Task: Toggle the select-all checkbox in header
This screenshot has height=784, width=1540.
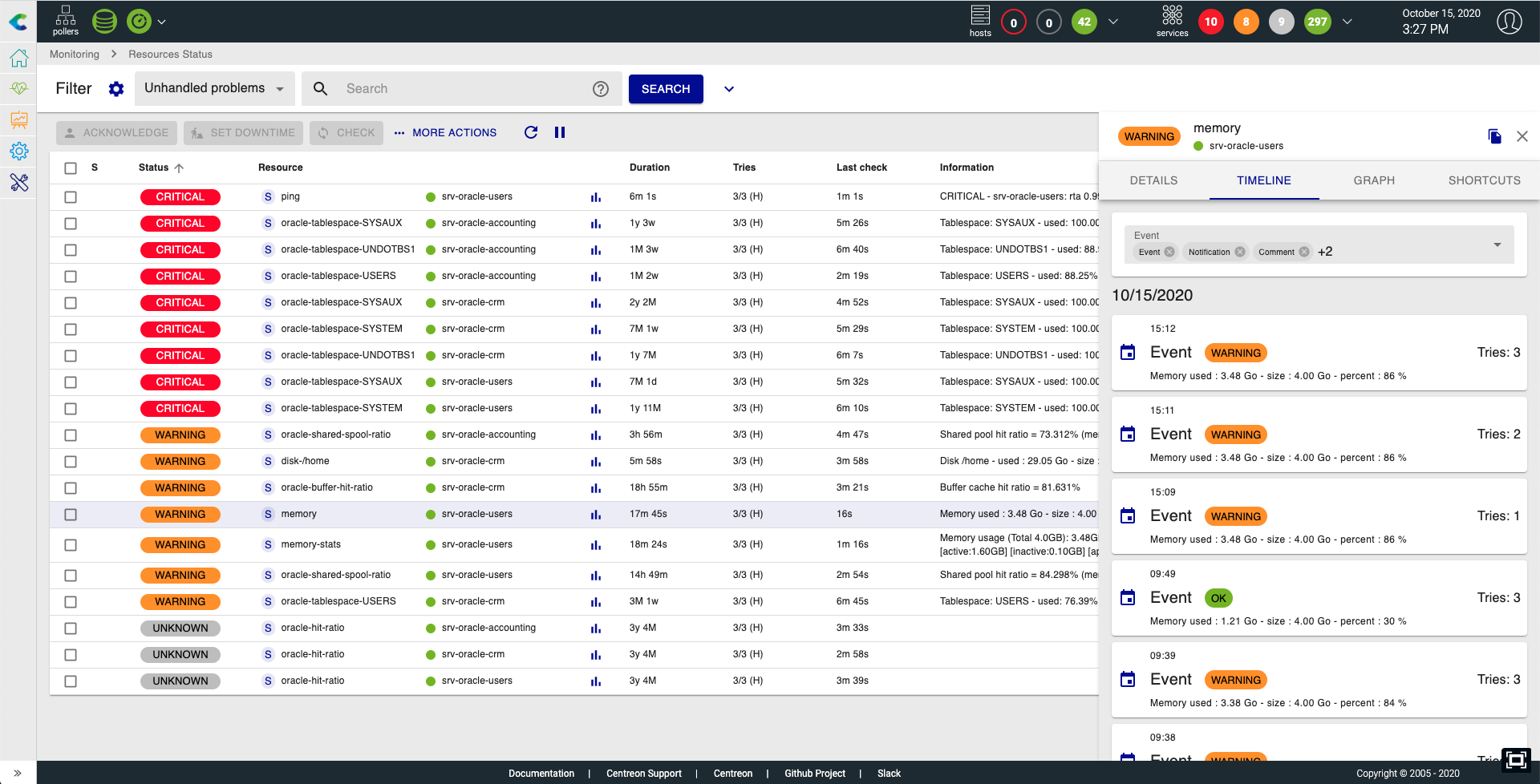Action: (71, 168)
